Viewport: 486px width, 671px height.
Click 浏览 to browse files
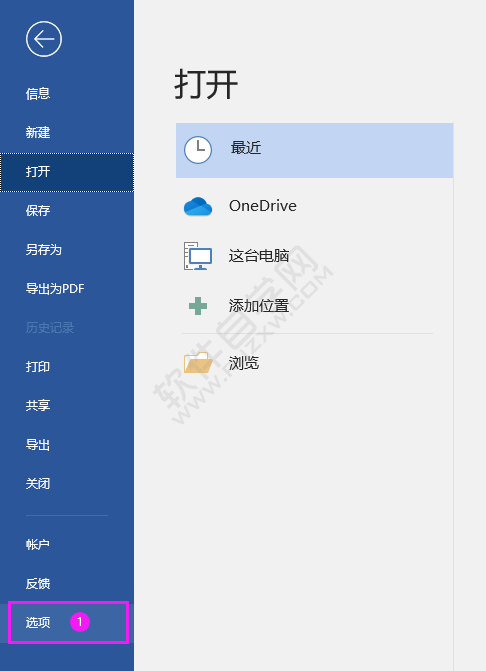pyautogui.click(x=314, y=363)
